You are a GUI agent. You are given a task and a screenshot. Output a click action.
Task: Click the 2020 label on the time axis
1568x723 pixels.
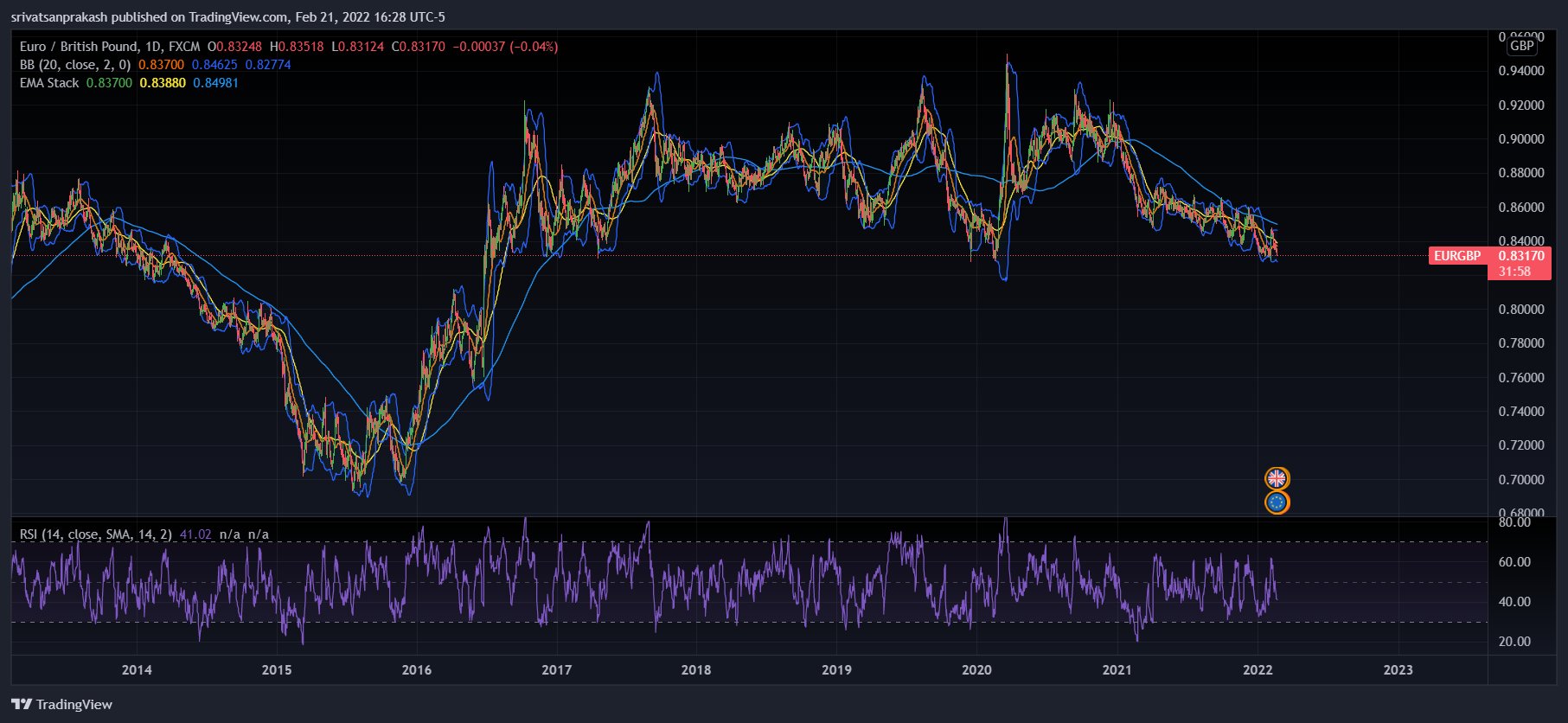(x=976, y=670)
